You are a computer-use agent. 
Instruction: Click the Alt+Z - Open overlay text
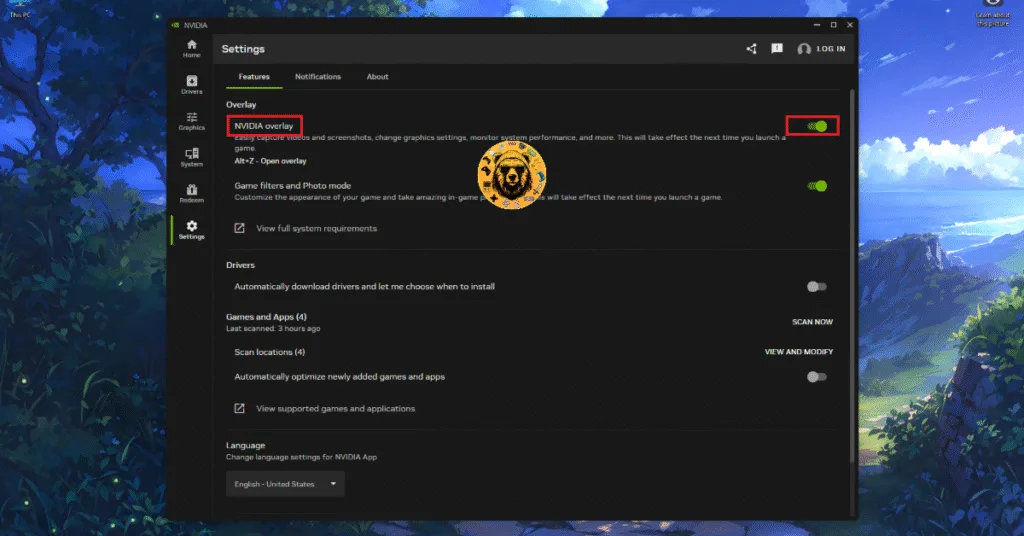[270, 161]
